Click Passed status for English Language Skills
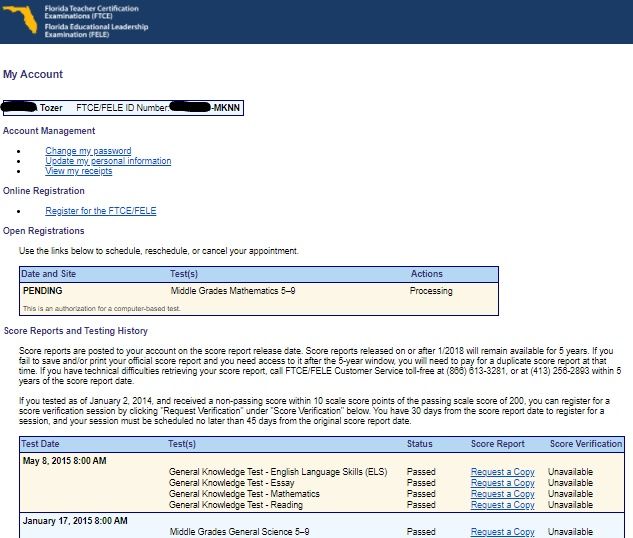 (421, 472)
